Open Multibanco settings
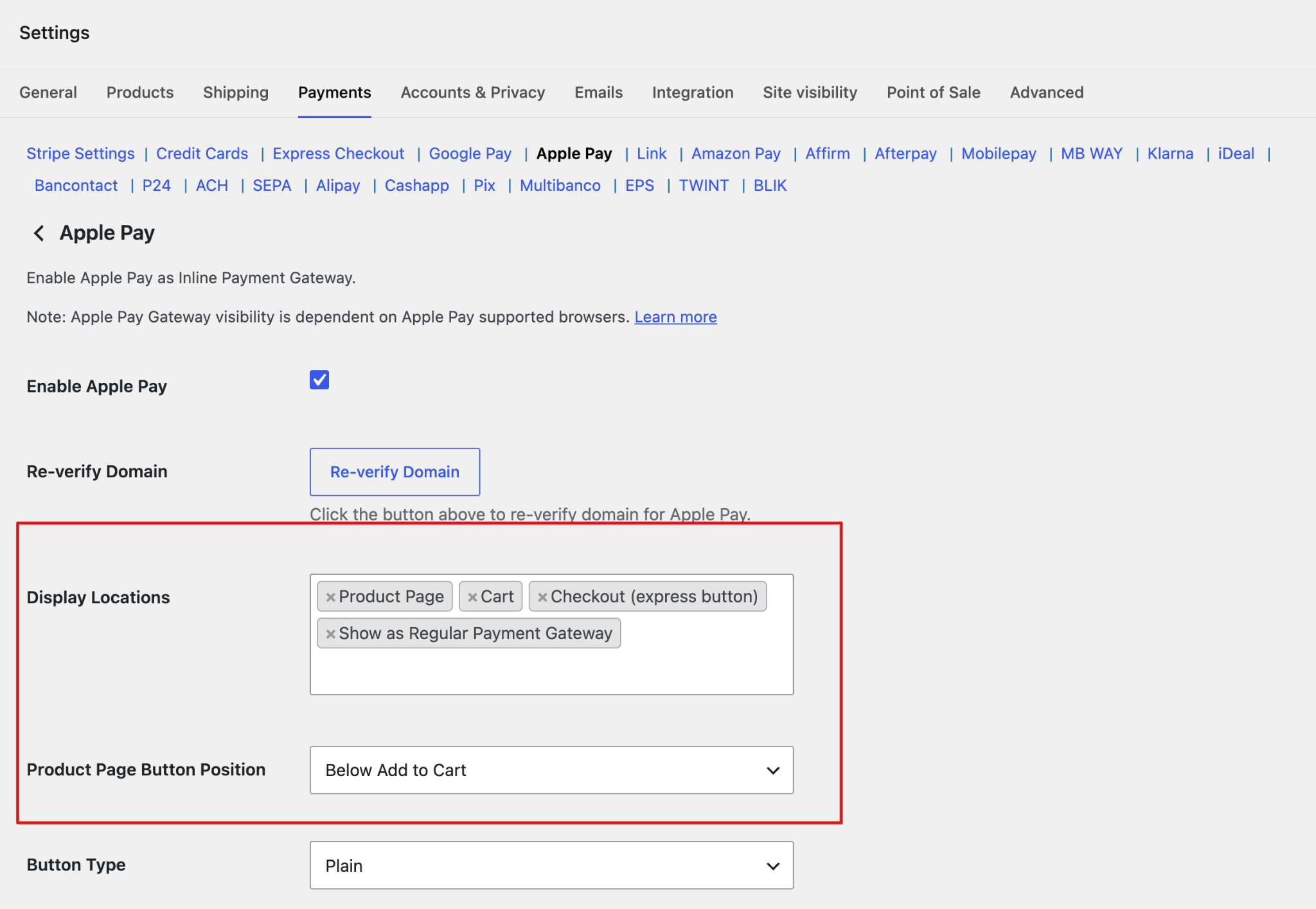The height and width of the screenshot is (909, 1316). pos(560,185)
